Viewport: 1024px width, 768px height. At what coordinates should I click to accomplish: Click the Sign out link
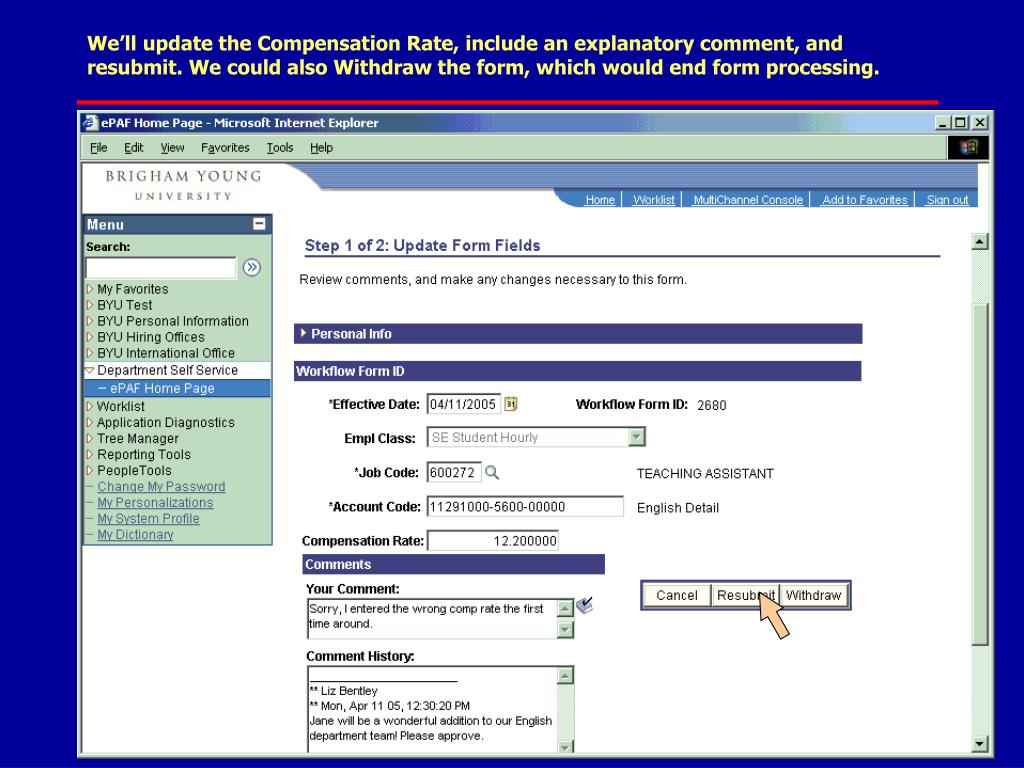947,200
